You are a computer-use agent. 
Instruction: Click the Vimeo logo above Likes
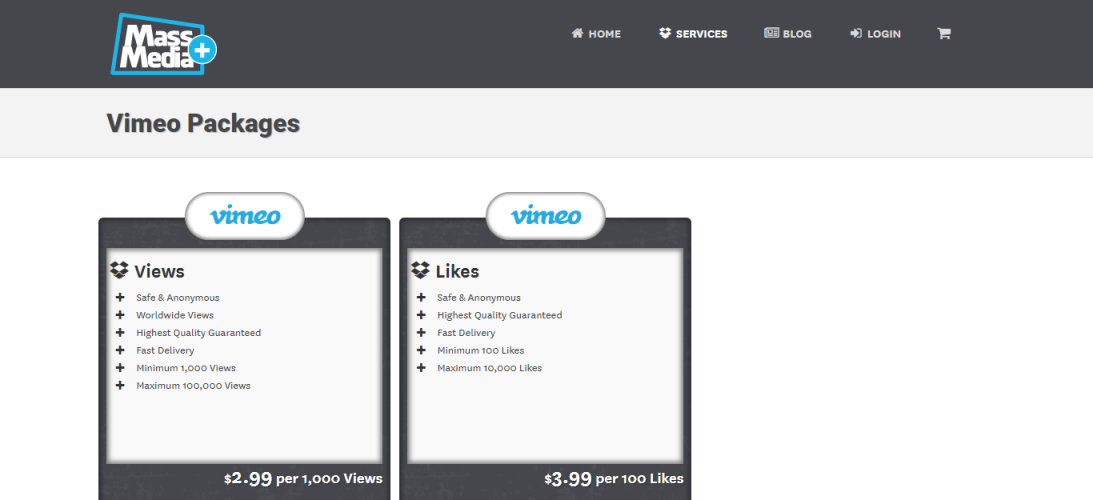(546, 215)
